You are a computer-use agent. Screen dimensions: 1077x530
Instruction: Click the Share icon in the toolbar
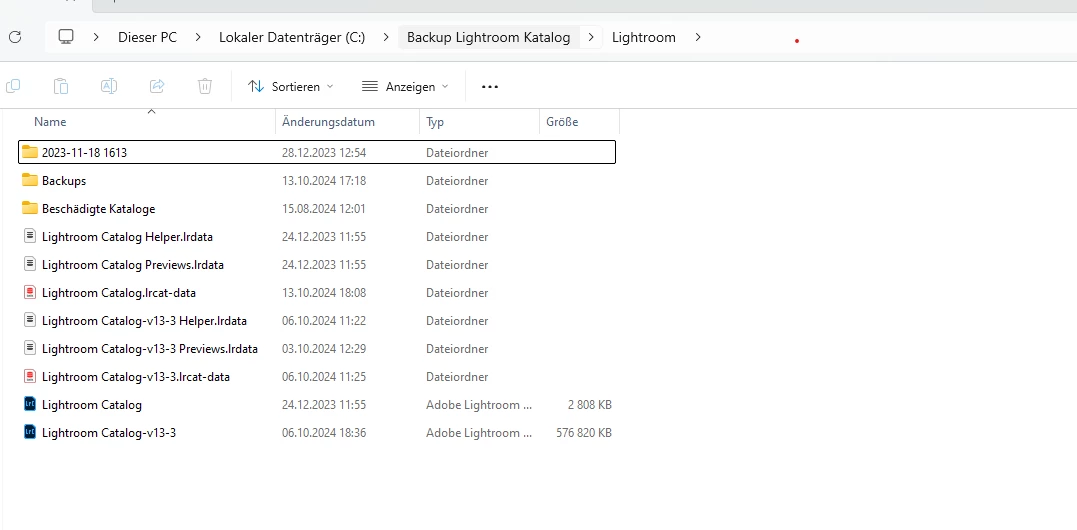coord(157,87)
